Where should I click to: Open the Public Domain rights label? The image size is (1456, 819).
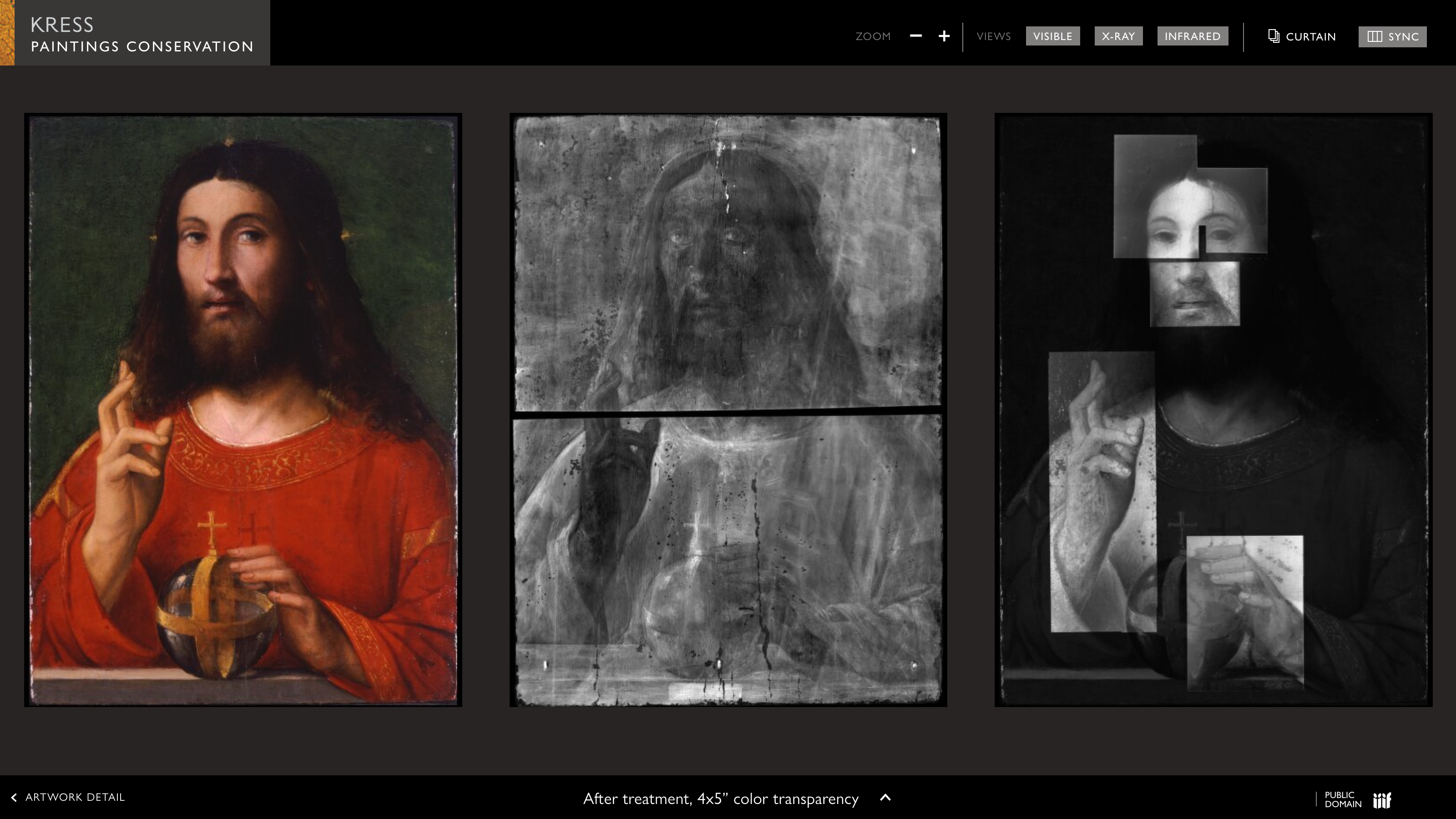click(1342, 799)
